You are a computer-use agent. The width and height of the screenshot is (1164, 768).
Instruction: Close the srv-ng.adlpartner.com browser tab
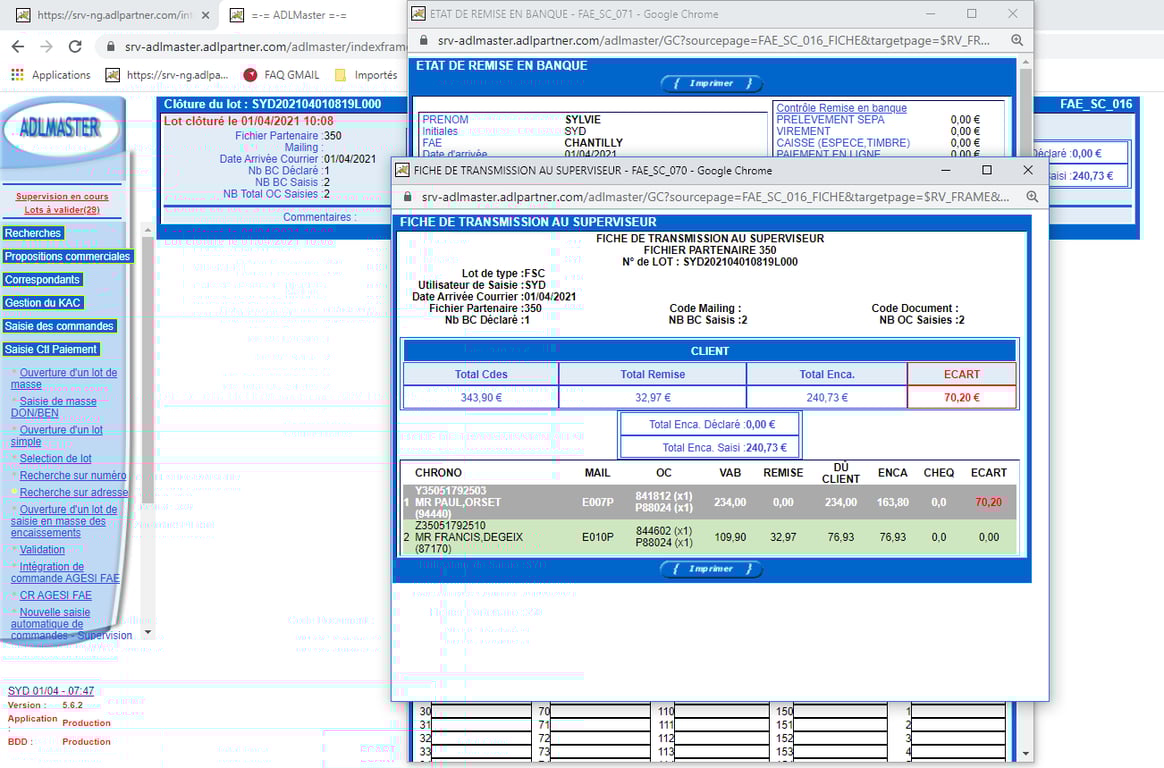point(205,16)
